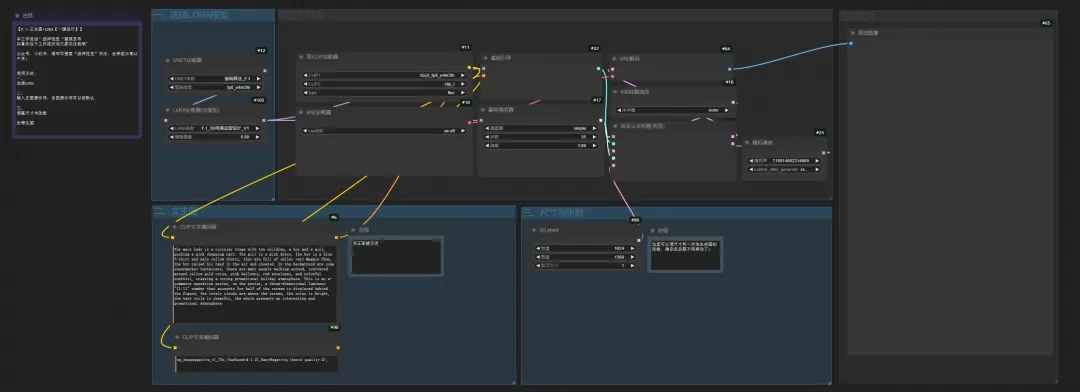Decrease the height value 1368 in 空Latent
The image size is (1080, 392).
click(539, 257)
